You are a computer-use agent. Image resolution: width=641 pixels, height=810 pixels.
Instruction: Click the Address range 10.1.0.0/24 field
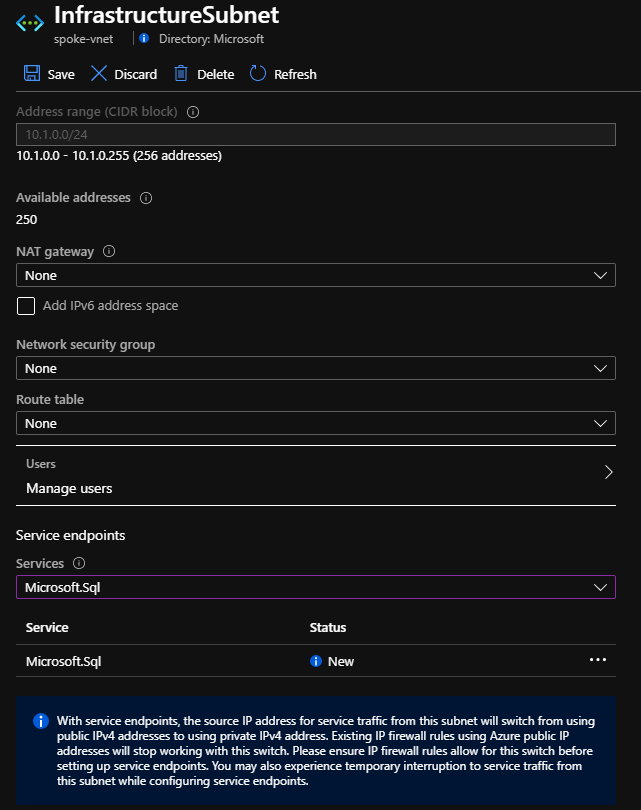tap(316, 134)
